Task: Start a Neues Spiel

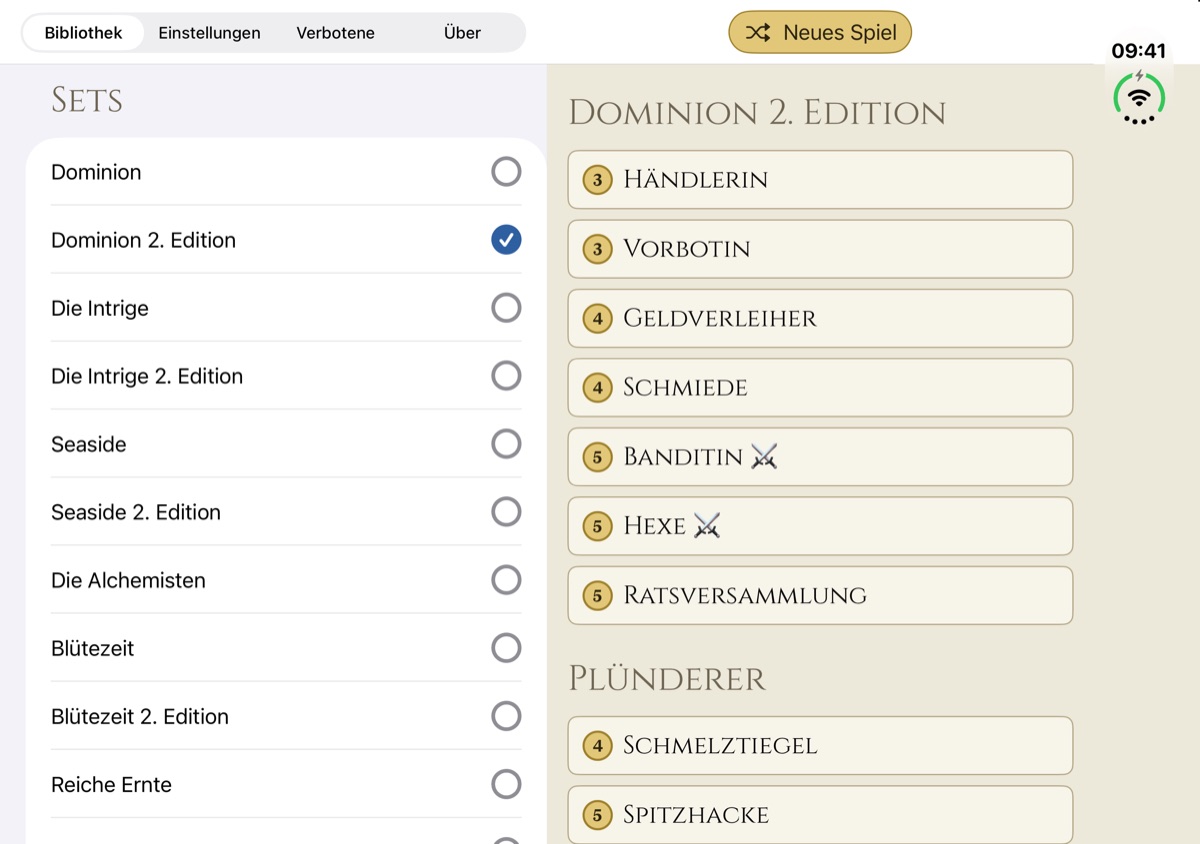Action: pyautogui.click(x=820, y=32)
